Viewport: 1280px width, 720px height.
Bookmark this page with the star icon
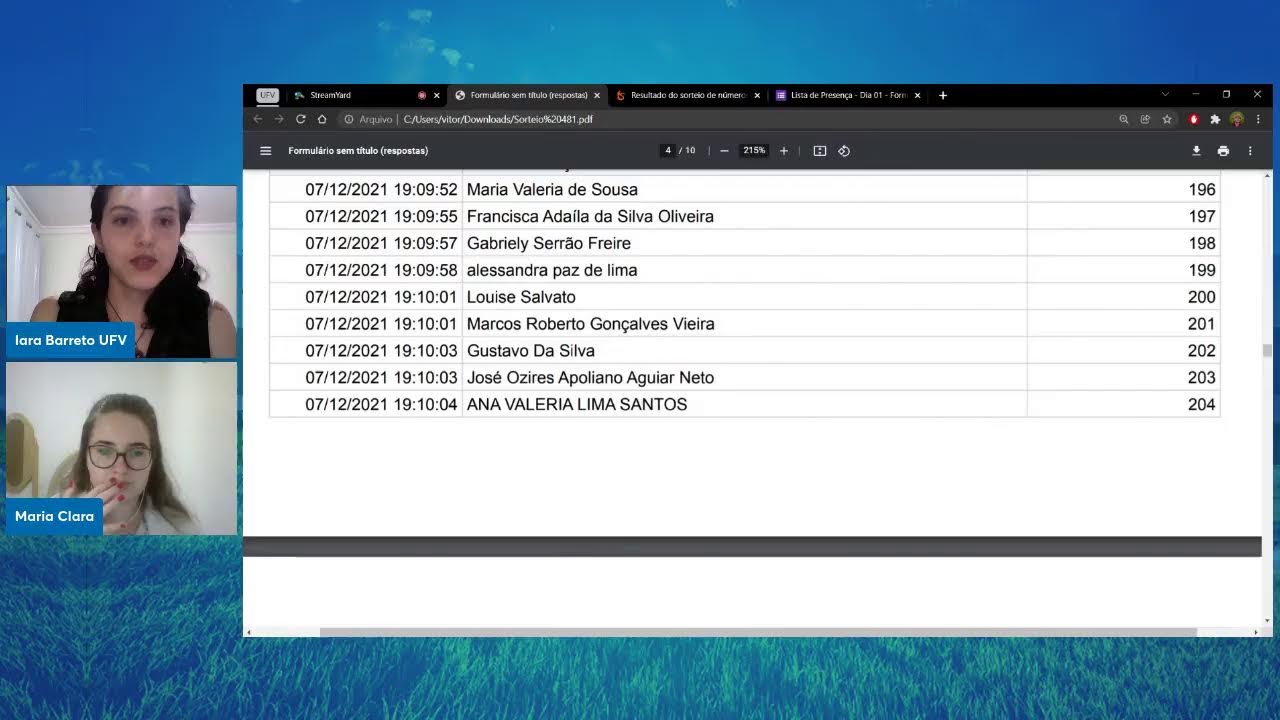(1167, 119)
